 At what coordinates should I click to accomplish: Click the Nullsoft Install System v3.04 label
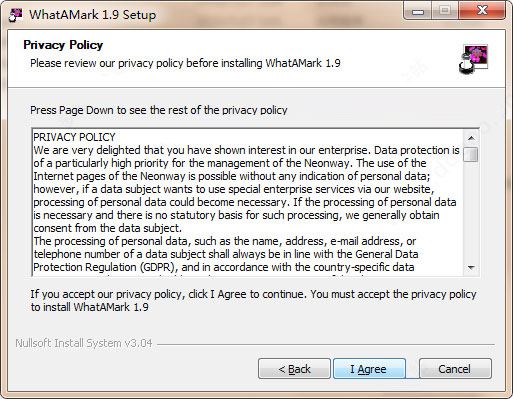point(84,343)
